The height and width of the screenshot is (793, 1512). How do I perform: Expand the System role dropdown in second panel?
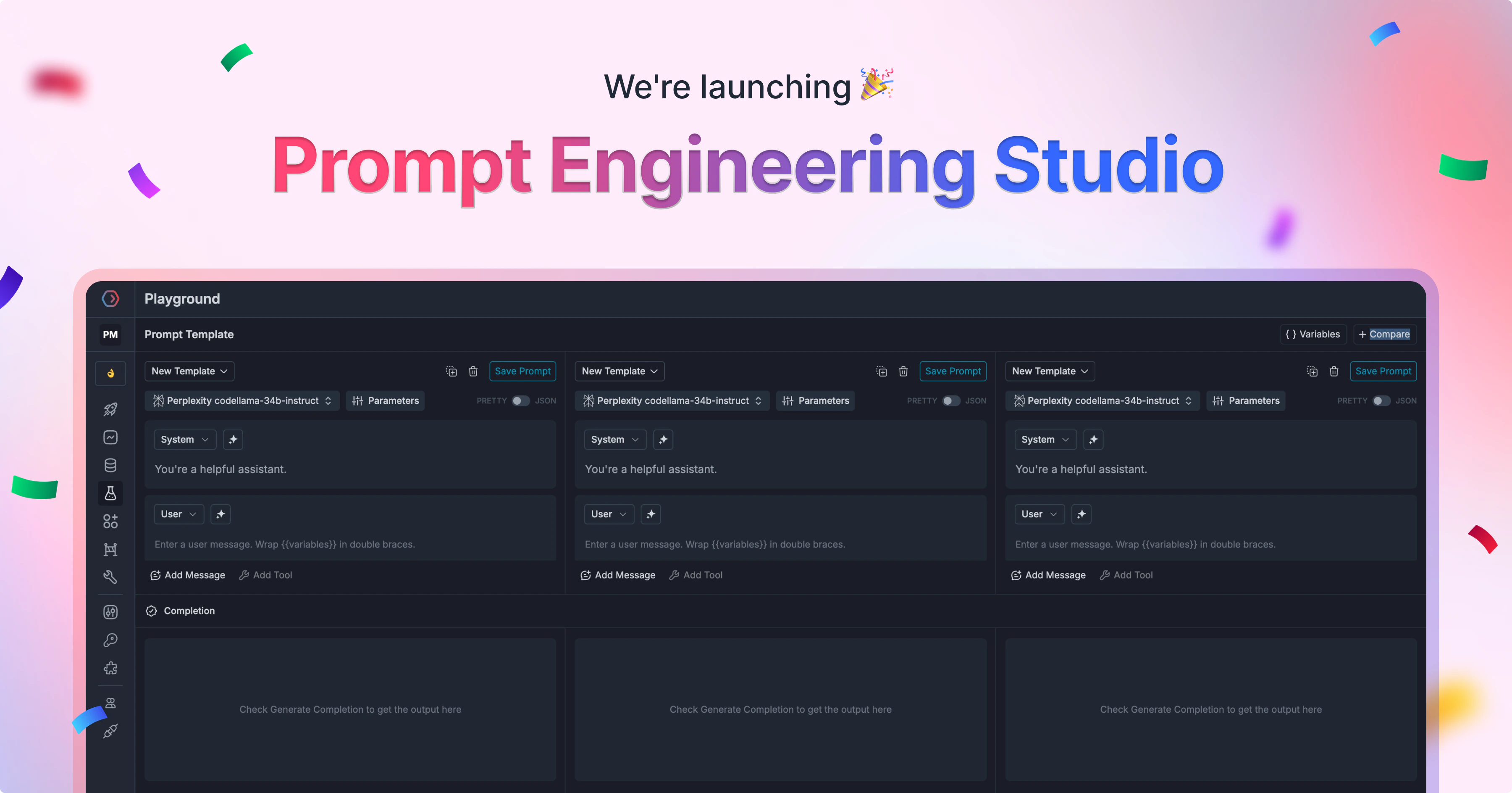pos(614,440)
